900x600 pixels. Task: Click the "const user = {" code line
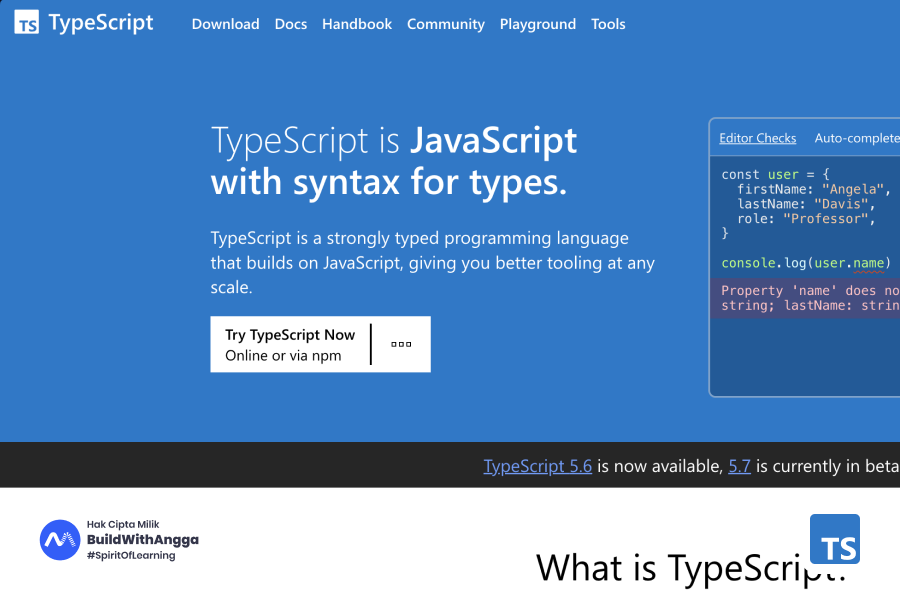click(775, 174)
